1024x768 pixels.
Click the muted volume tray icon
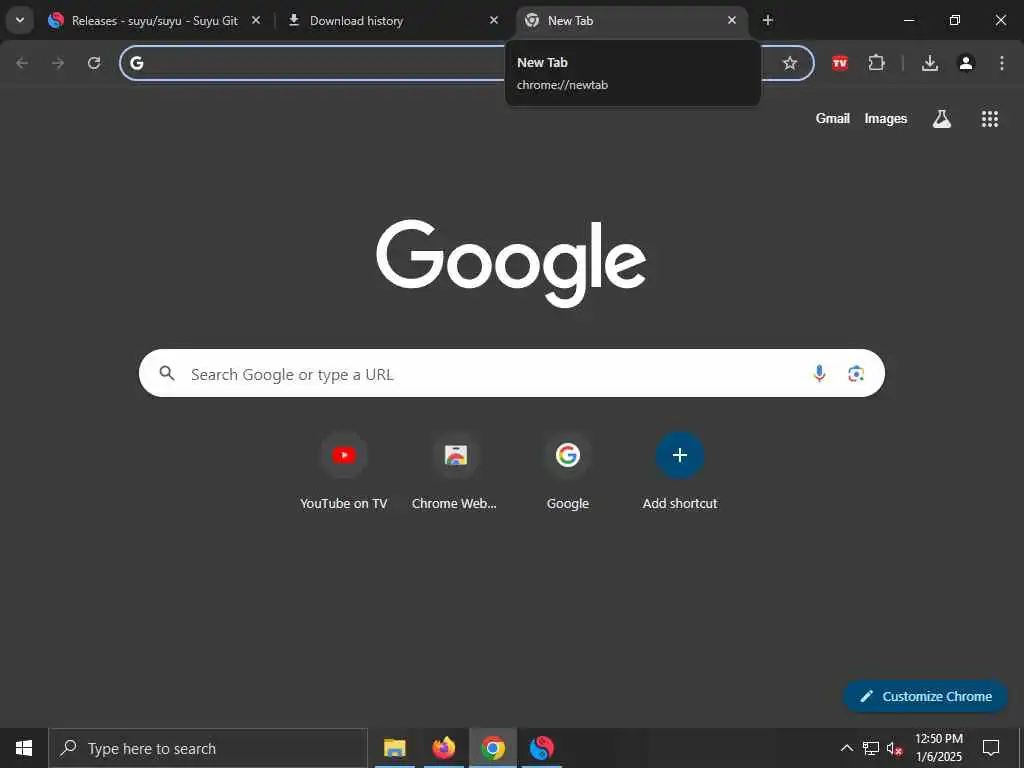(895, 748)
